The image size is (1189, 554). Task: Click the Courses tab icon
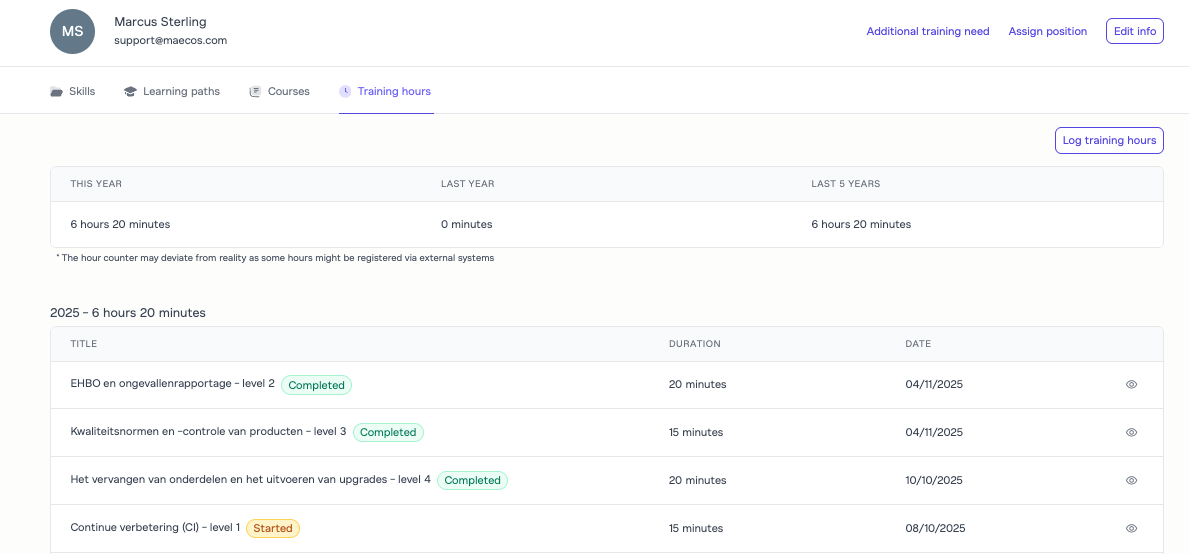click(x=255, y=92)
